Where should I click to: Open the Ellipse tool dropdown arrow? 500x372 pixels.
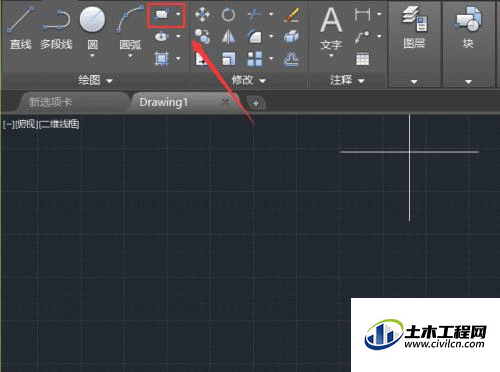click(x=178, y=36)
